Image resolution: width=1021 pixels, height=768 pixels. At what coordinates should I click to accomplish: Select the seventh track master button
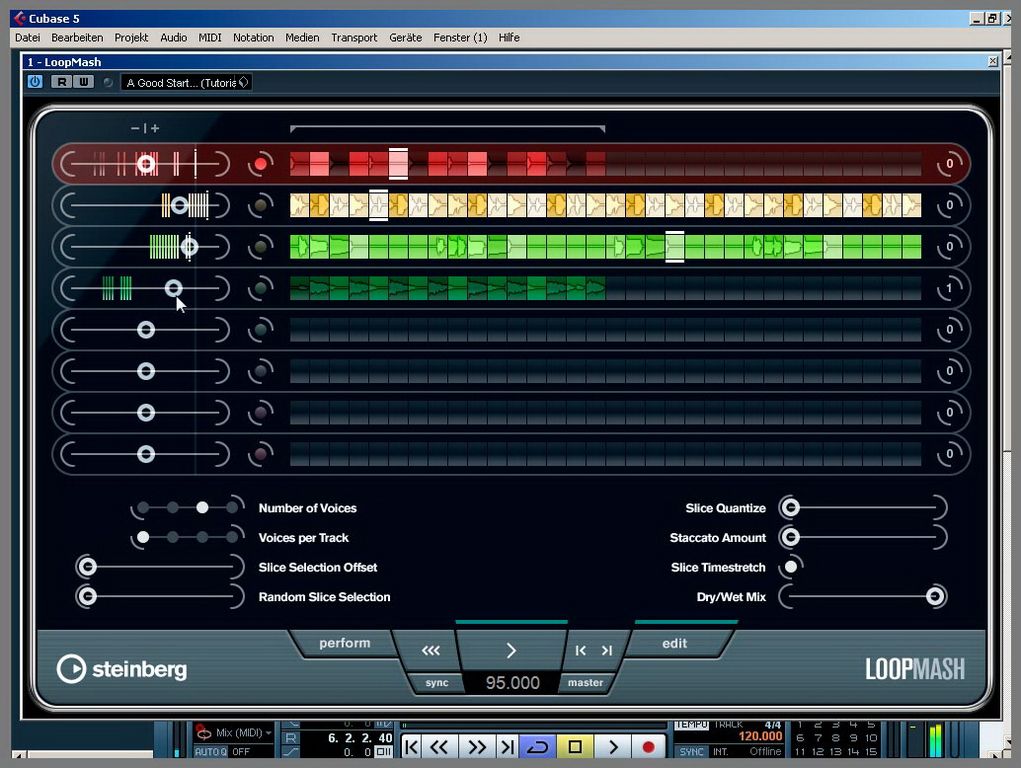[260, 413]
